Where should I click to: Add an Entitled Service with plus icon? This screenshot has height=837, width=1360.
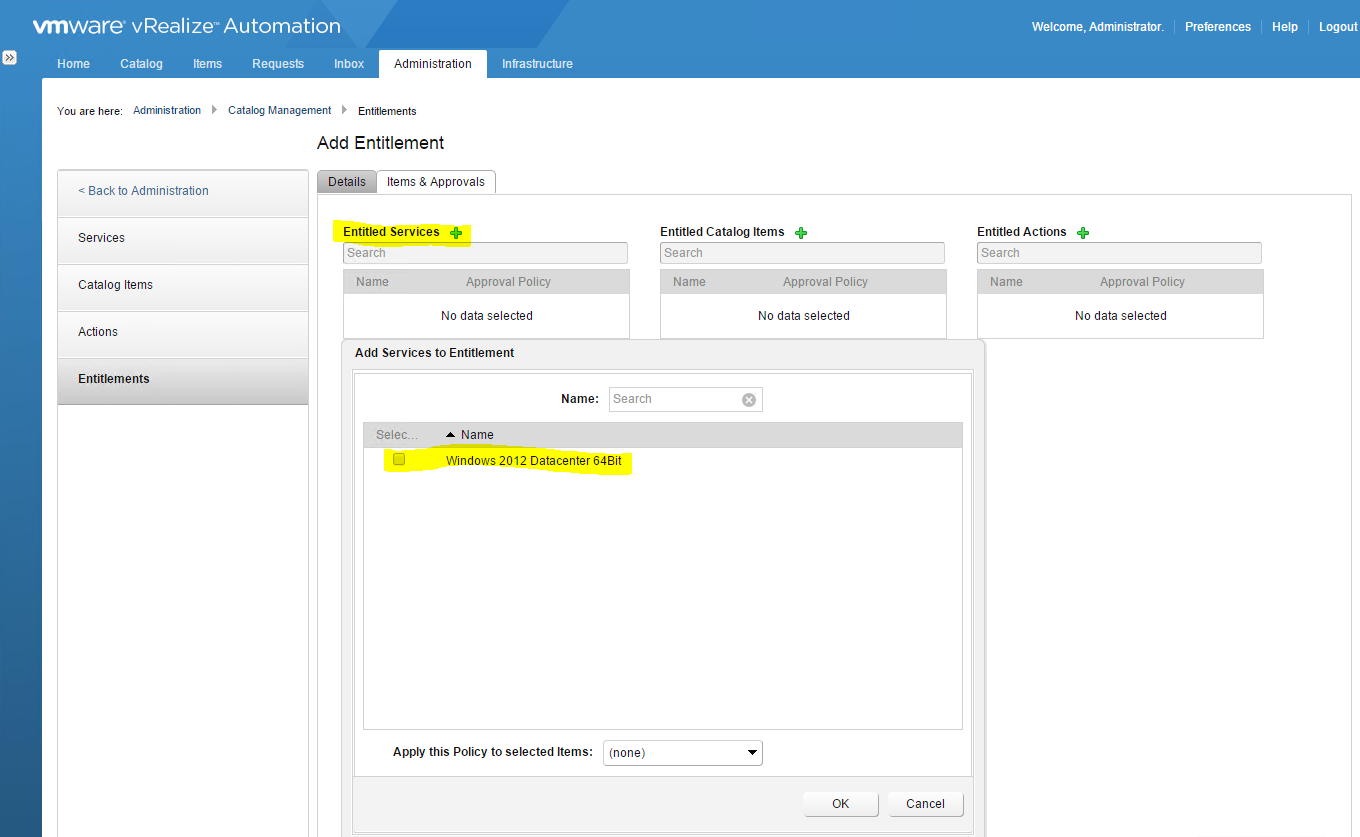tap(456, 233)
